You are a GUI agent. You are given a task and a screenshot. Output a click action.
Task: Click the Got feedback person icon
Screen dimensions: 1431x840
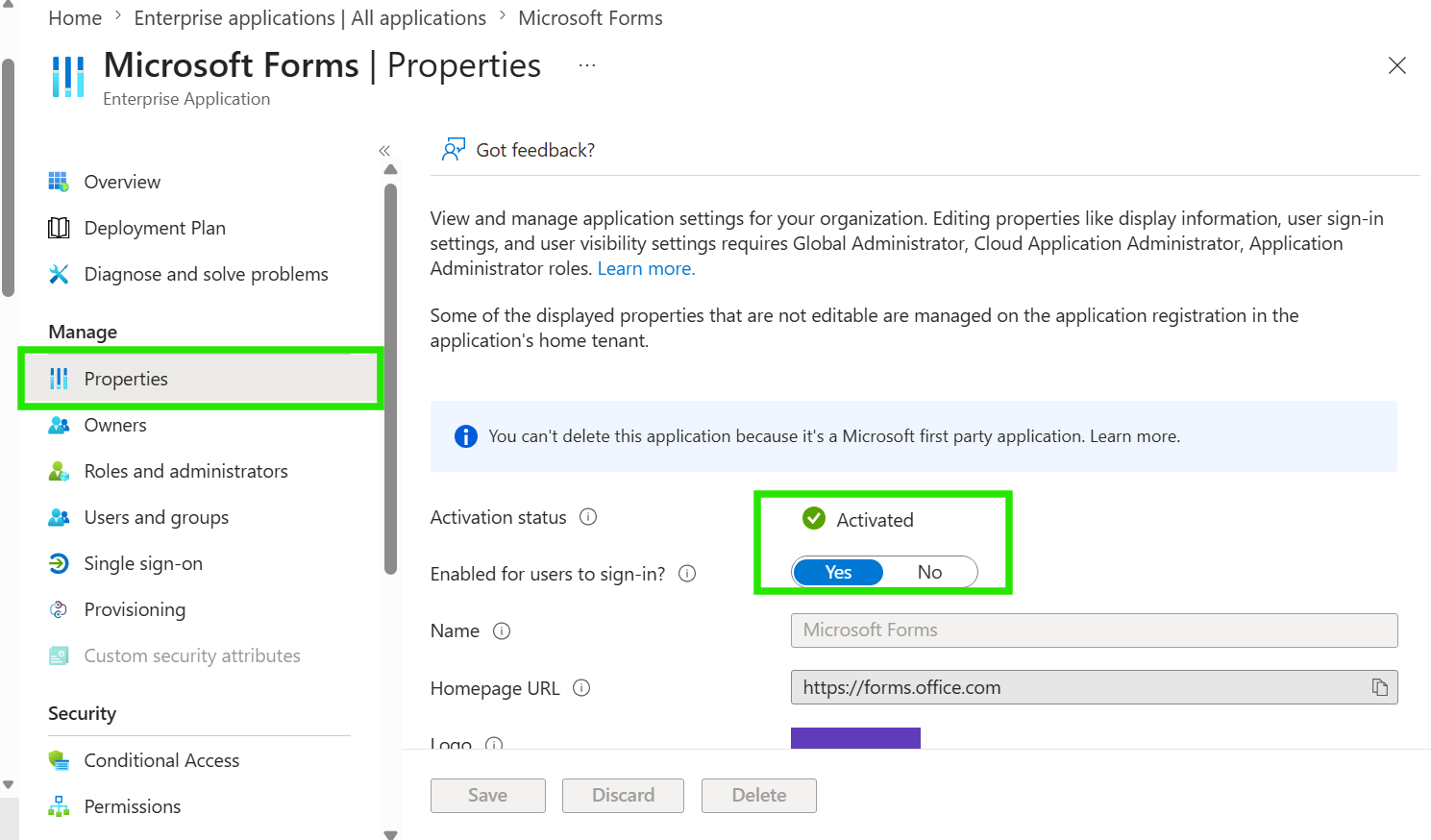coord(454,149)
